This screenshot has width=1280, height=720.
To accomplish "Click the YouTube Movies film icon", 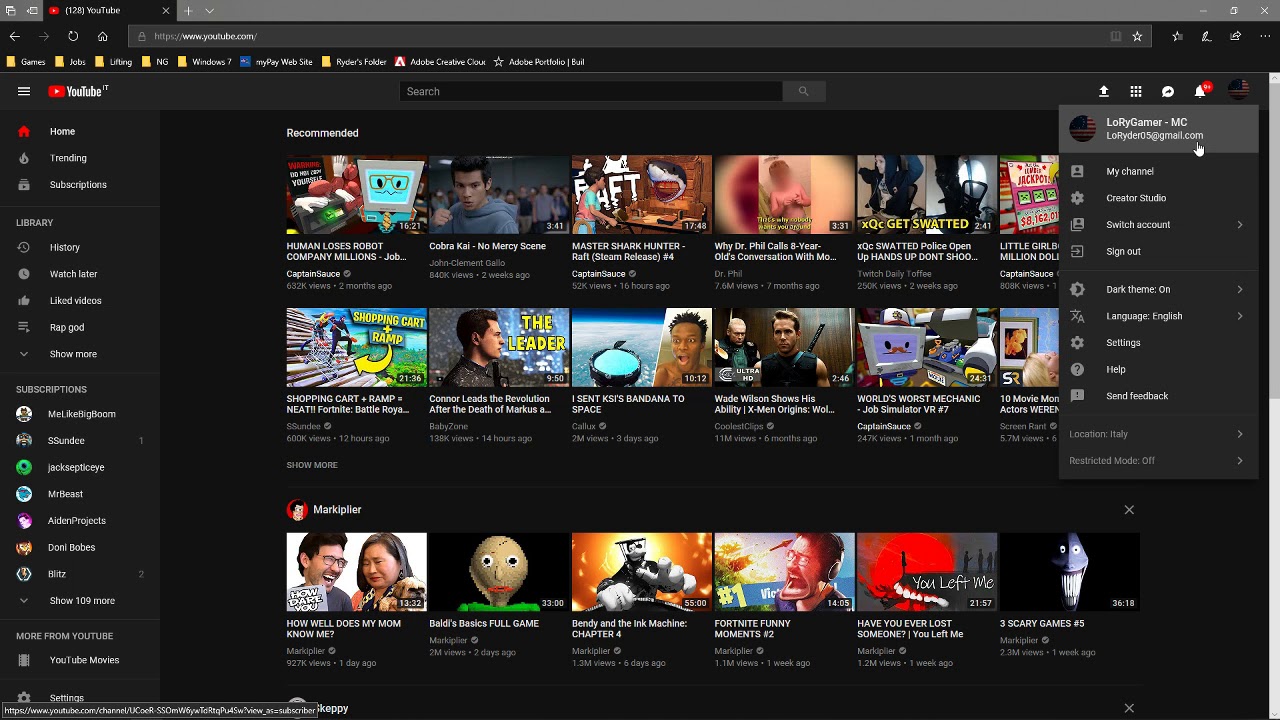I will tap(24, 660).
